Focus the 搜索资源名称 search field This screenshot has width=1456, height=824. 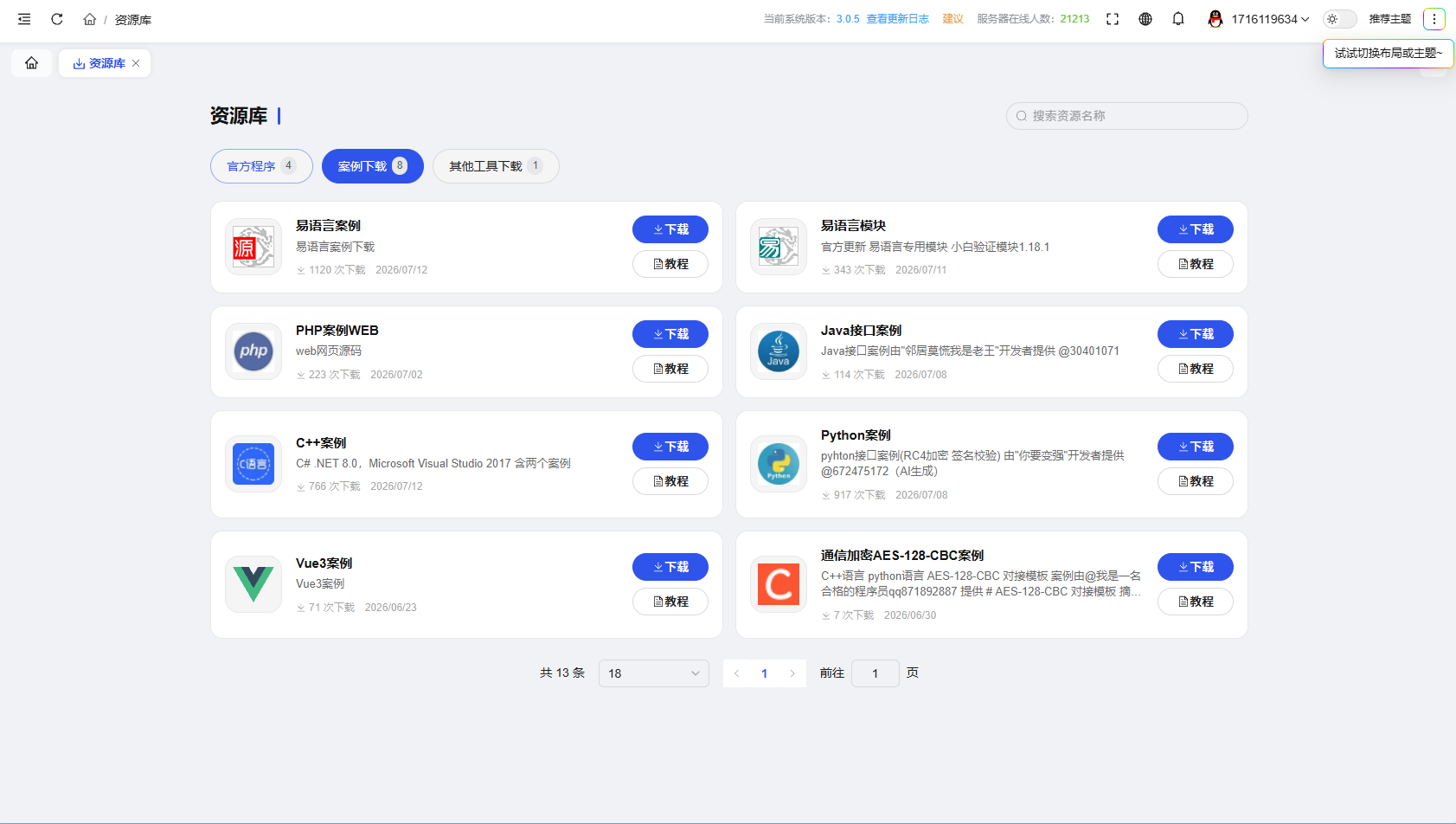tap(1127, 116)
